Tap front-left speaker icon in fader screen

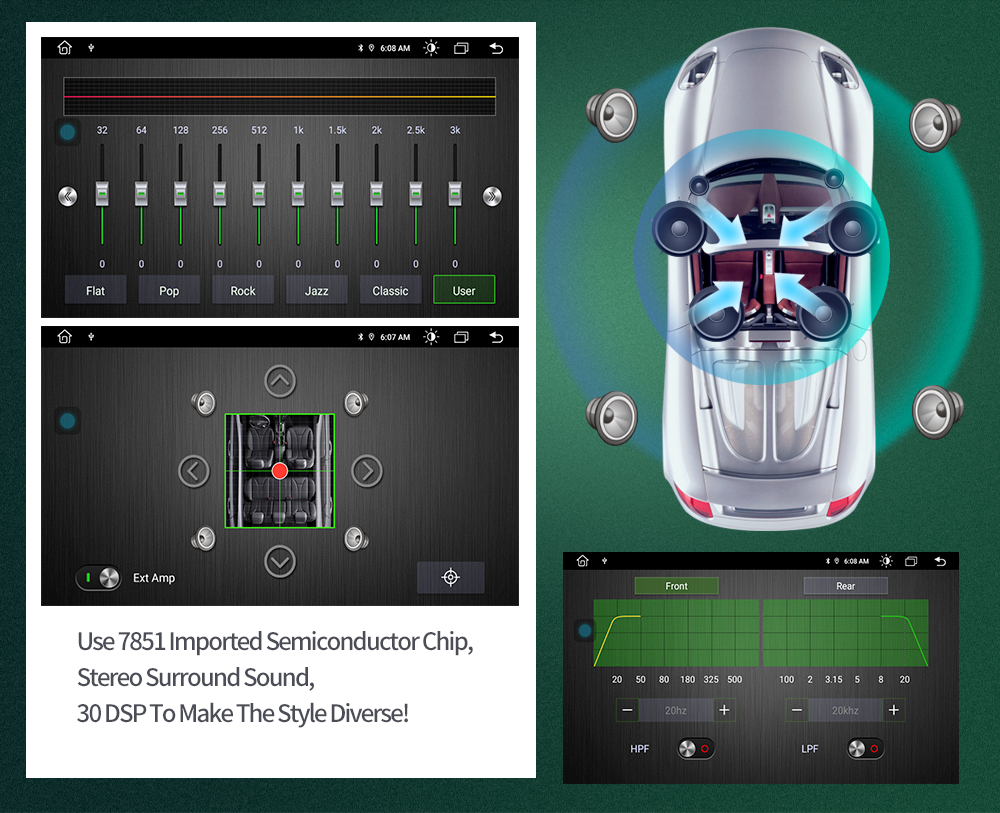tap(204, 403)
